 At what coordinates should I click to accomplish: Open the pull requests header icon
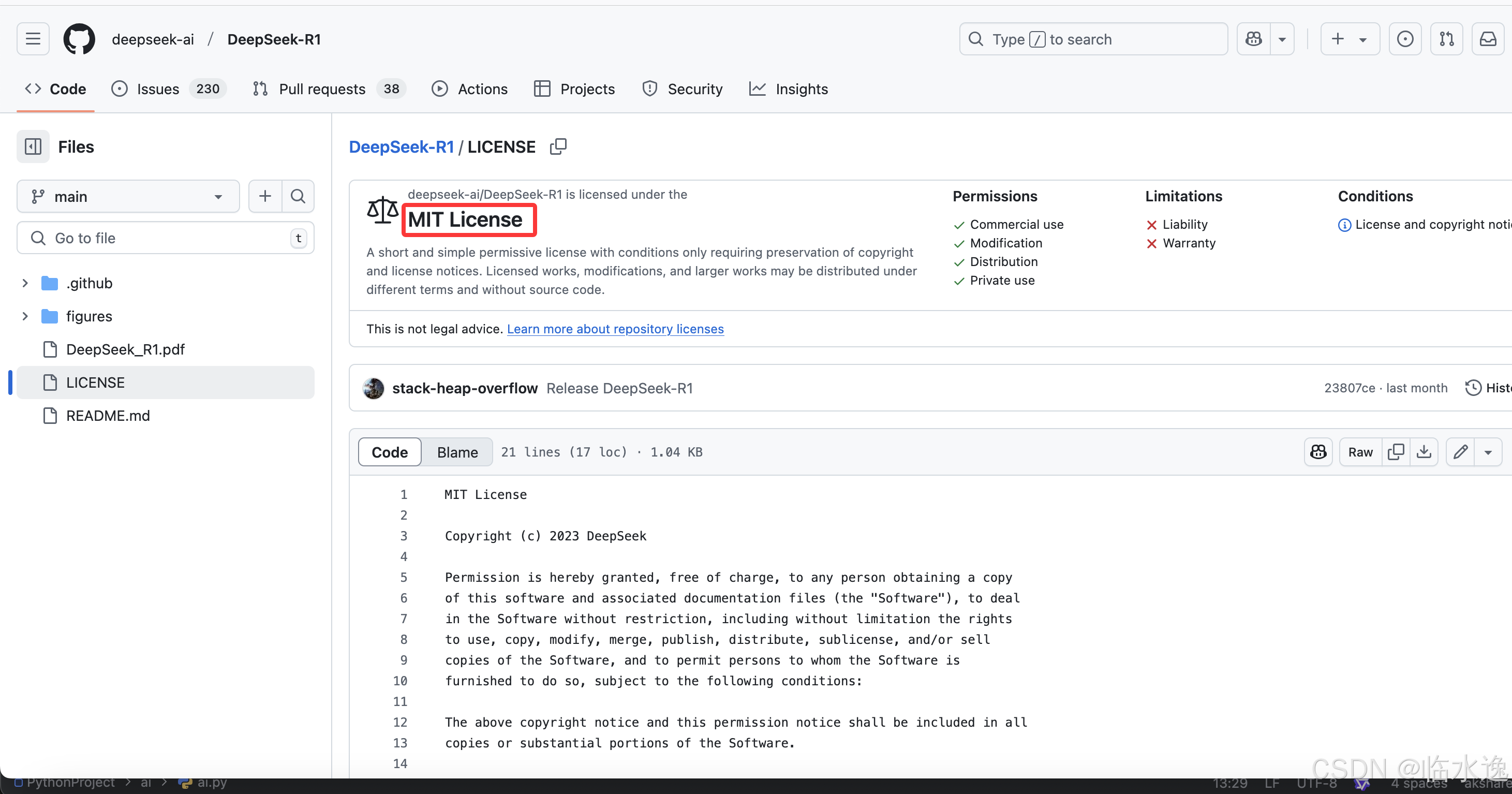[1446, 39]
